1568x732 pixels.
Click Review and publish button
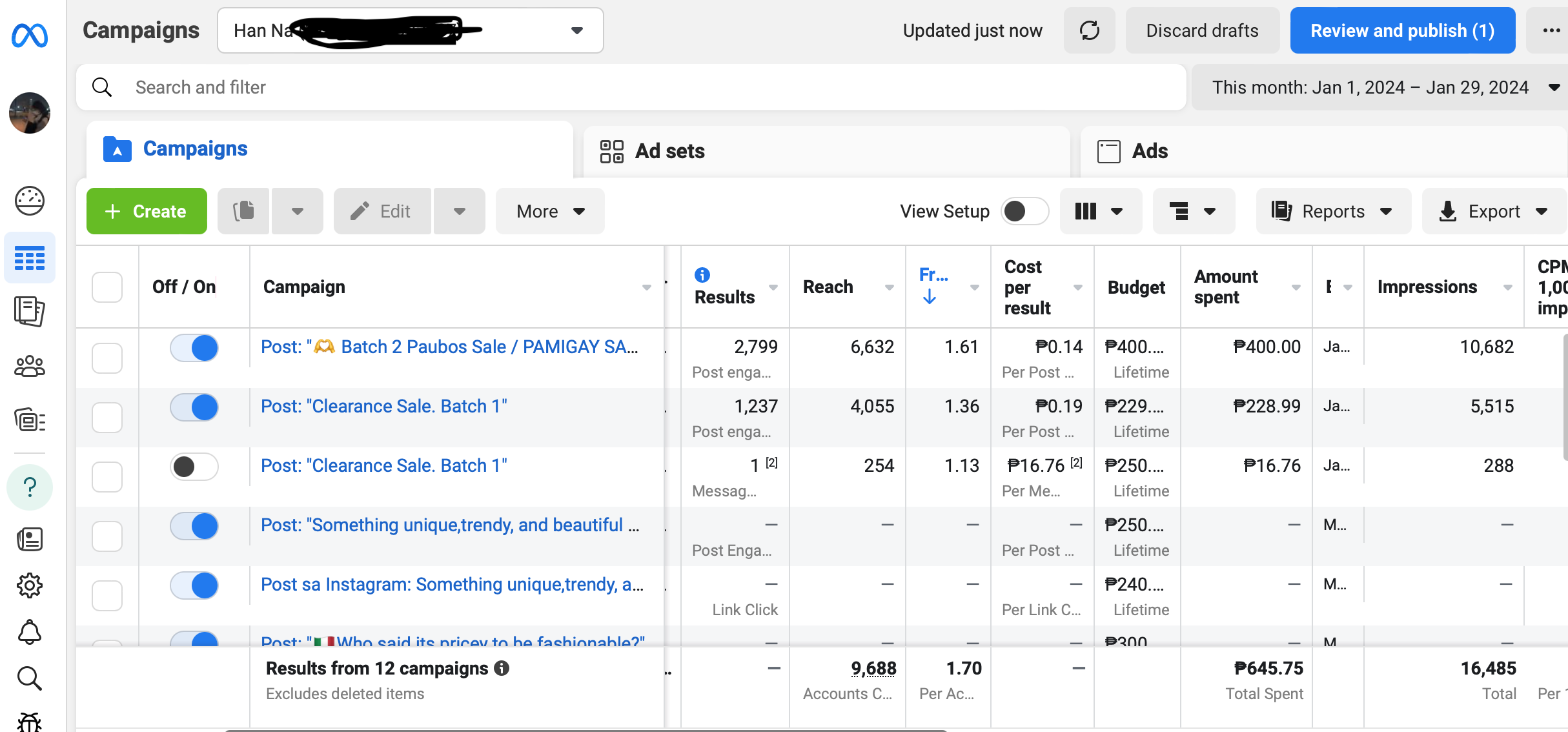1402,30
